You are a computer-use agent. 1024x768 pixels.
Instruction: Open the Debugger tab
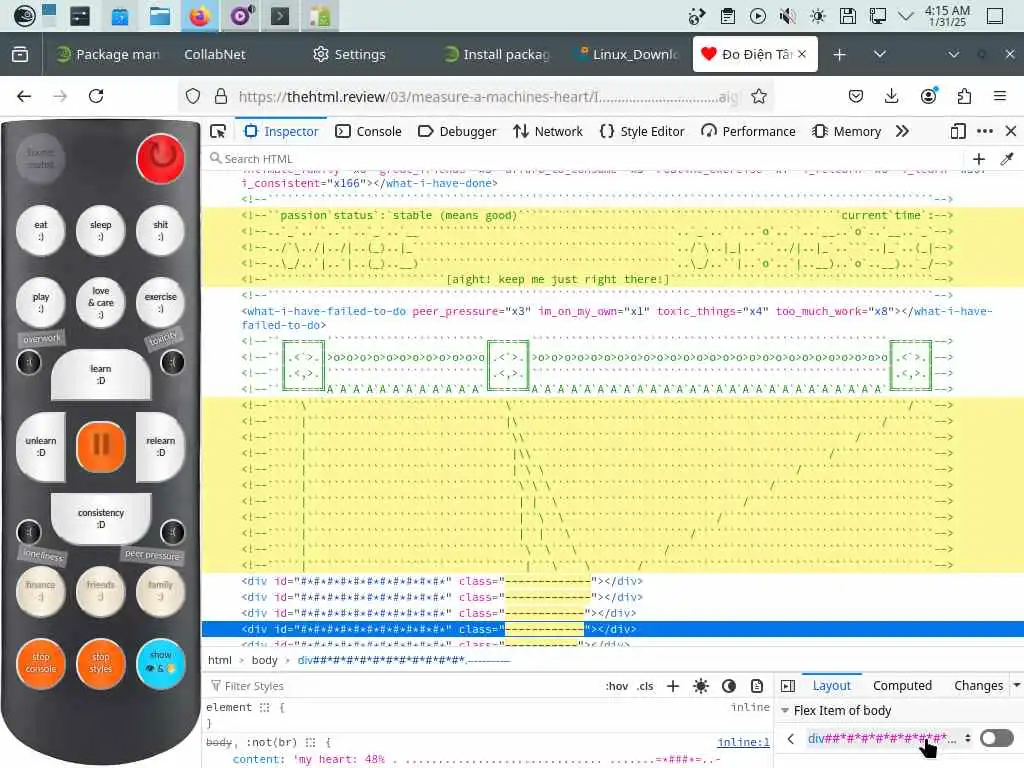coord(457,131)
